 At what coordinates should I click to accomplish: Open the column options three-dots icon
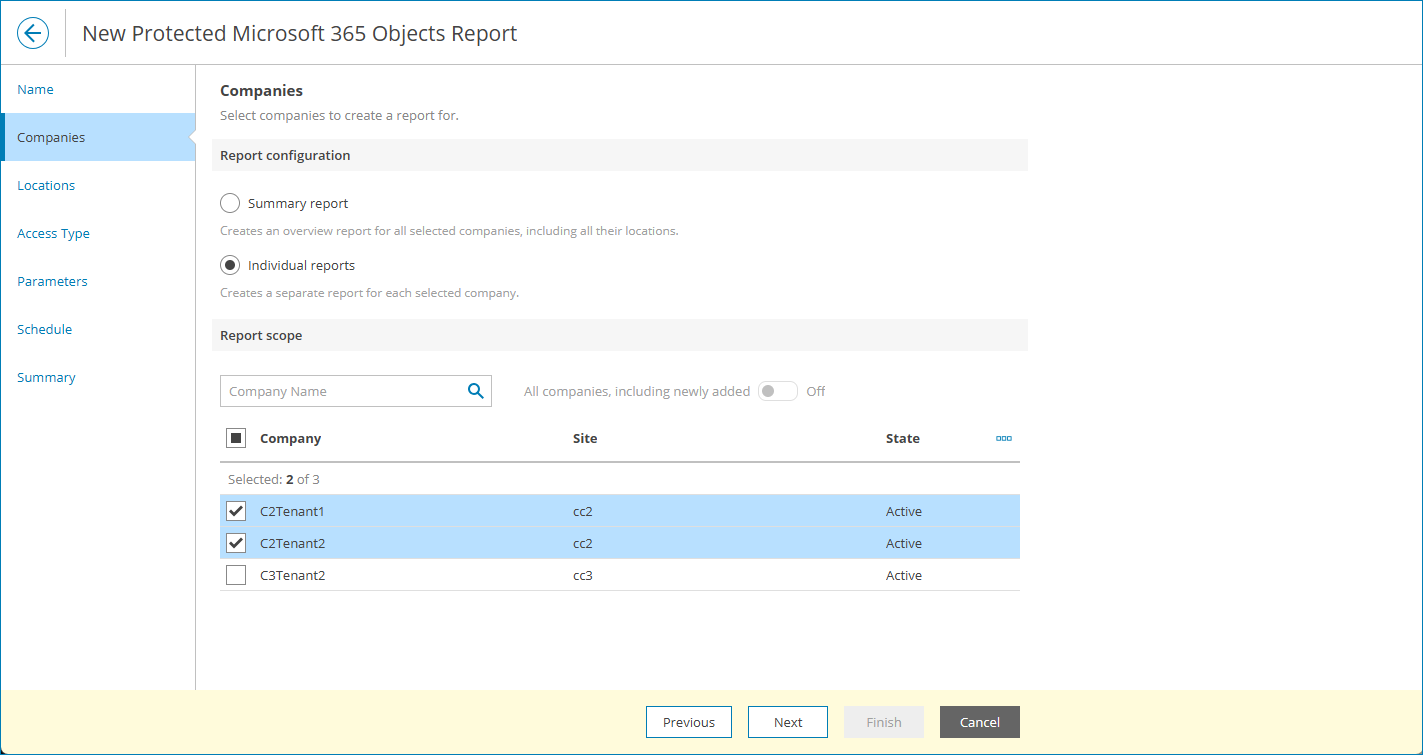[1004, 438]
